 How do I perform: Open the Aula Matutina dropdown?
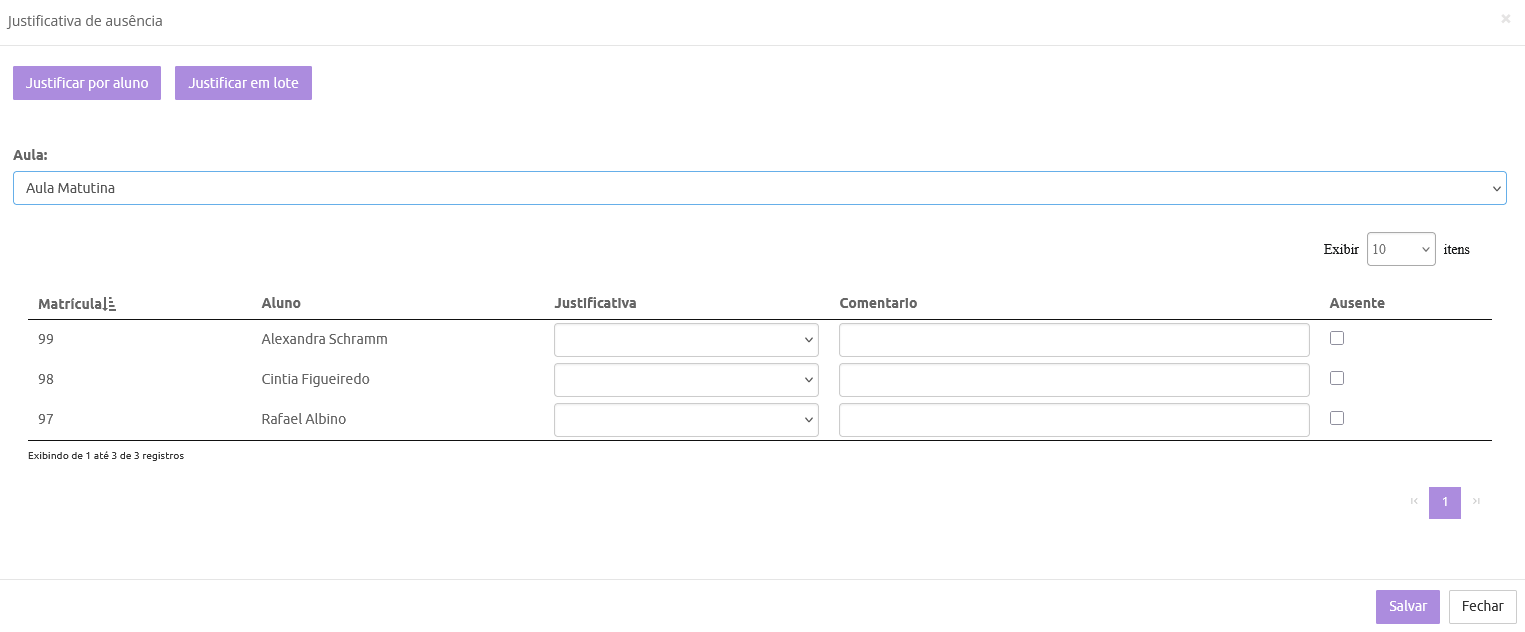click(759, 188)
